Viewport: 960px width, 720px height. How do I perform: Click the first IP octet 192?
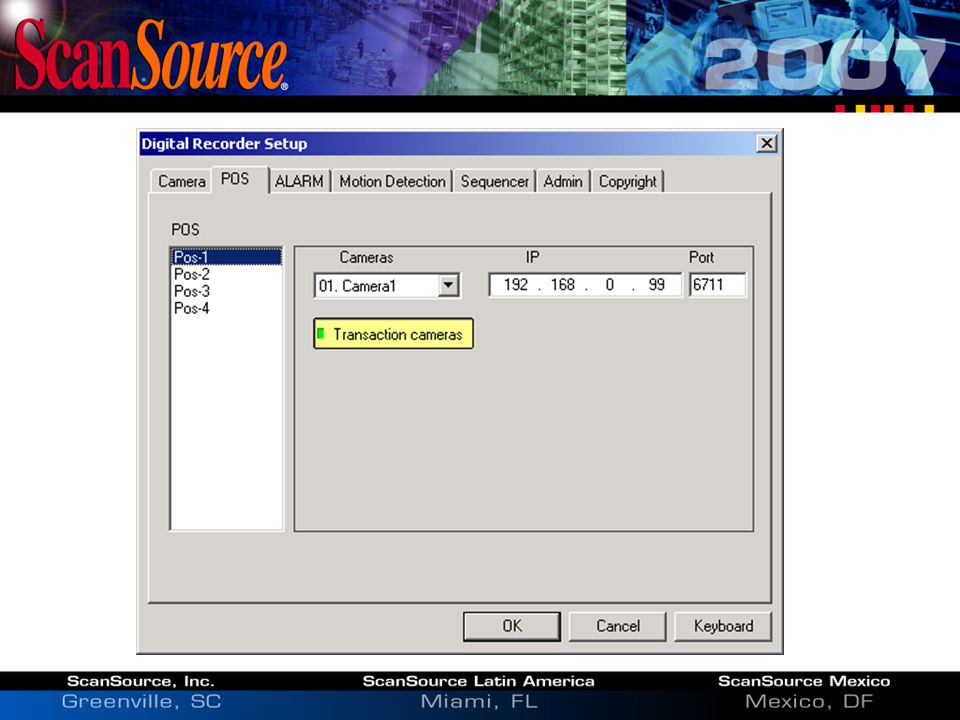pos(516,285)
